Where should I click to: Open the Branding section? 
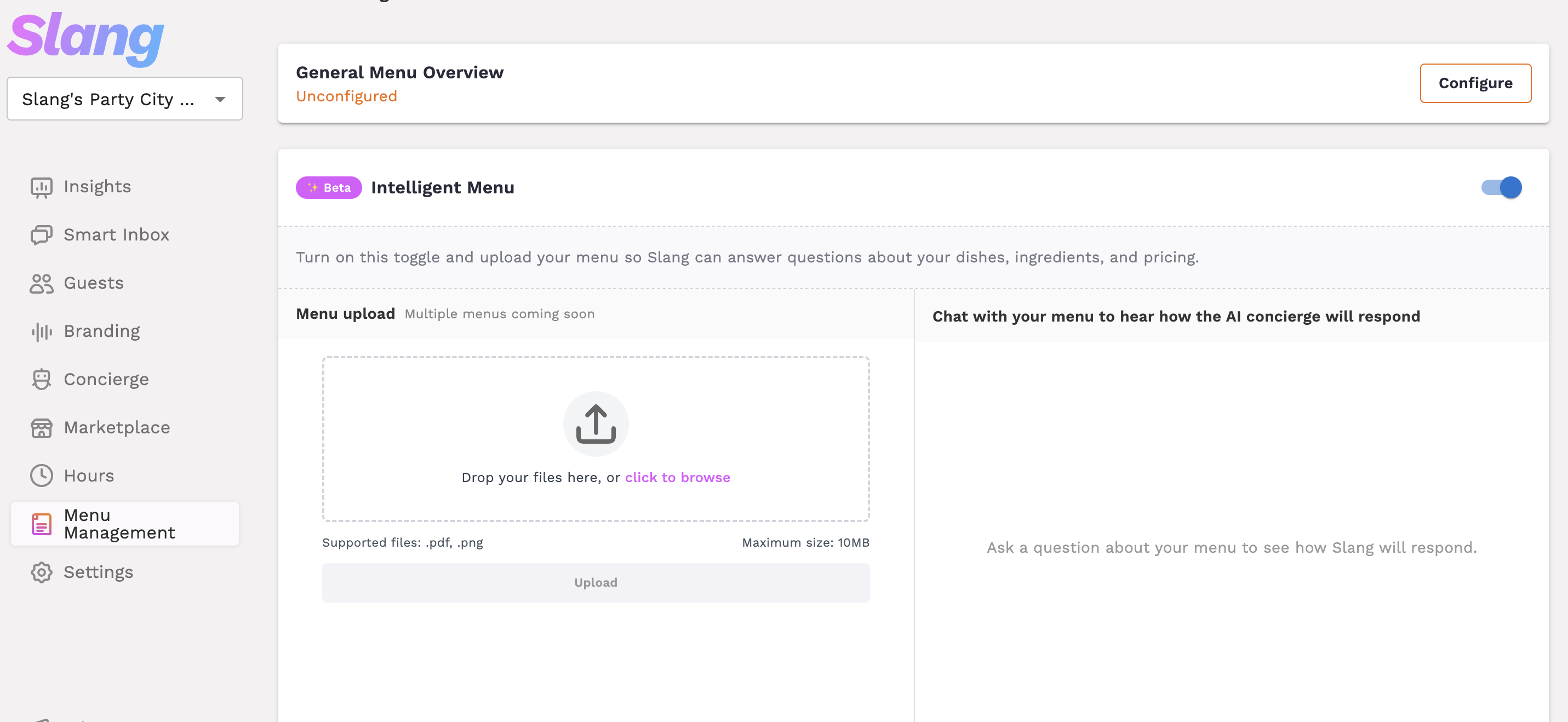(x=124, y=331)
